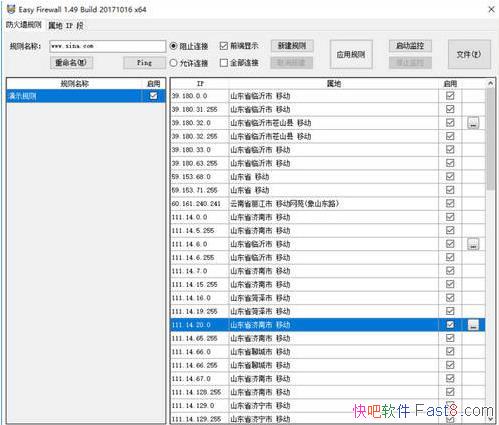The height and width of the screenshot is (425, 499).
Task: Toggle the enable checkbox for IP 59.153.68.0
Action: [450, 177]
